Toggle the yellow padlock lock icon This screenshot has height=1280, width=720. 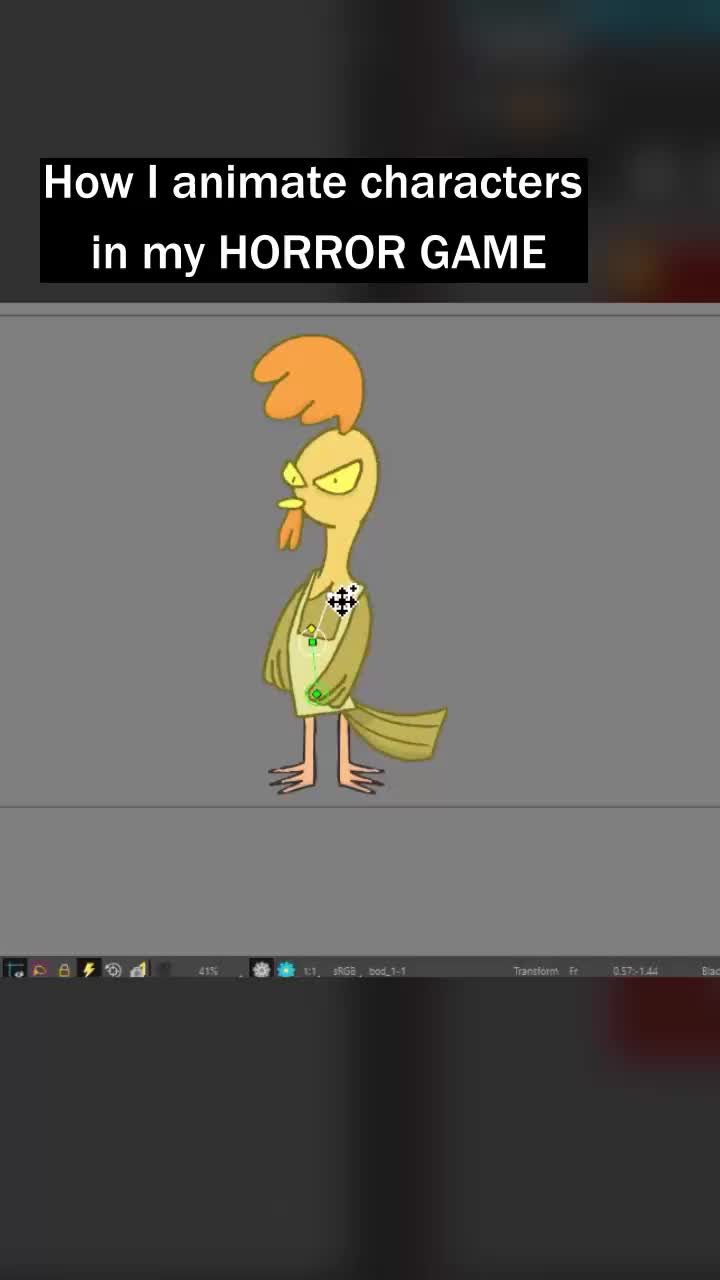(64, 970)
